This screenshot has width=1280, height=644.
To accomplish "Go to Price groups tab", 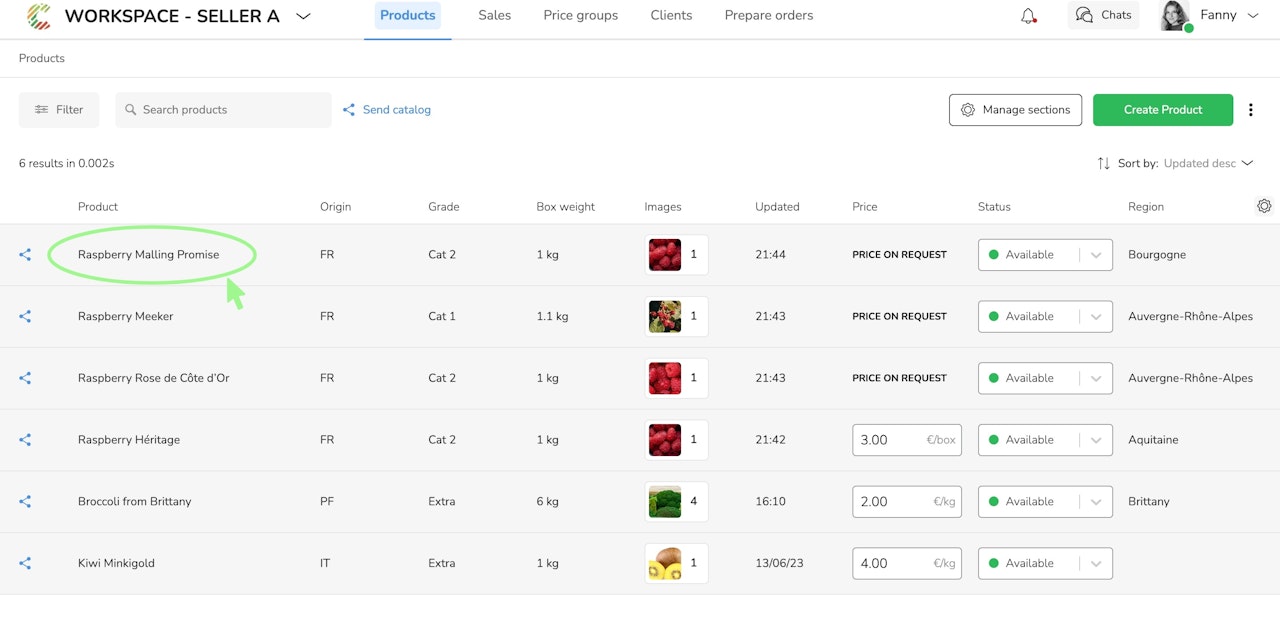I will tap(580, 16).
